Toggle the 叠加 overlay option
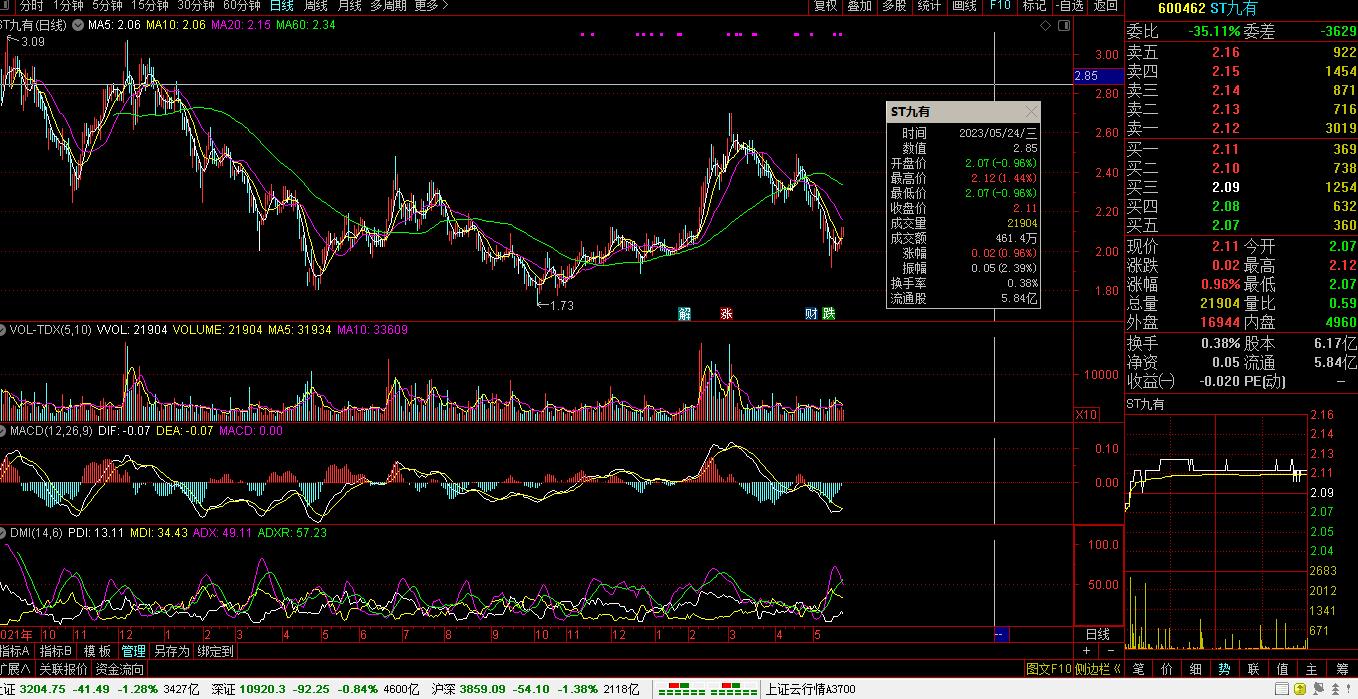 click(x=859, y=6)
